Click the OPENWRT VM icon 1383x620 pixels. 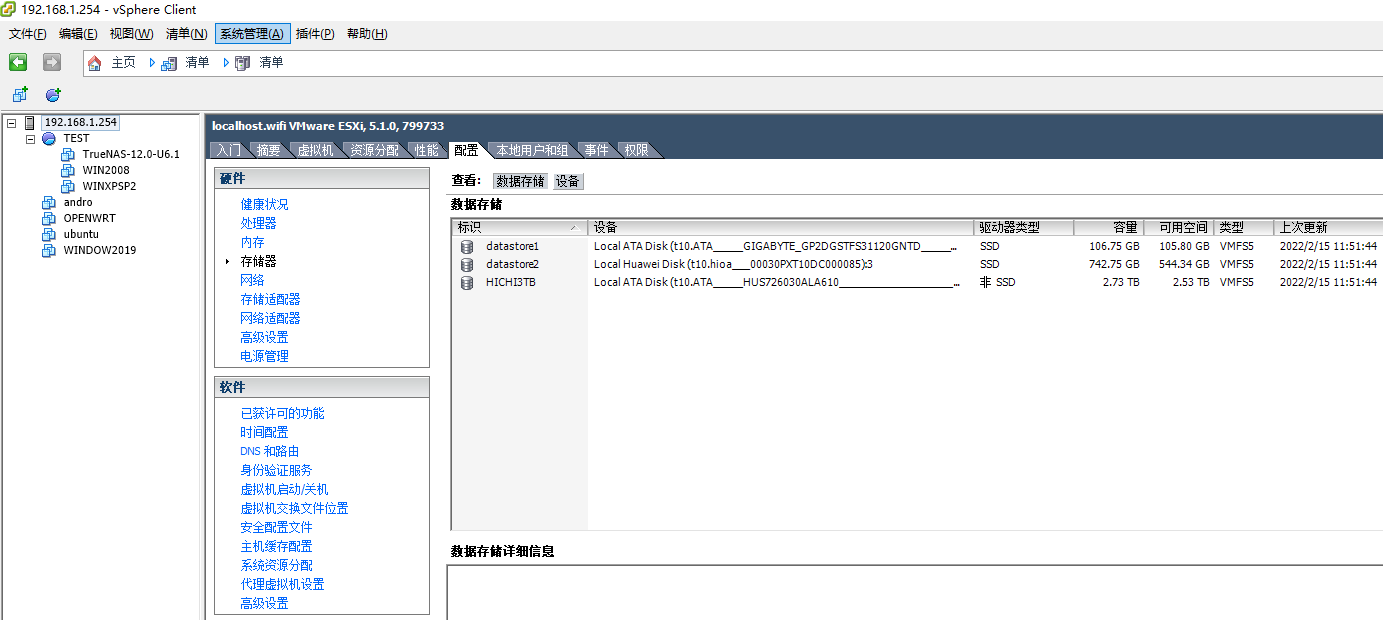pos(48,219)
